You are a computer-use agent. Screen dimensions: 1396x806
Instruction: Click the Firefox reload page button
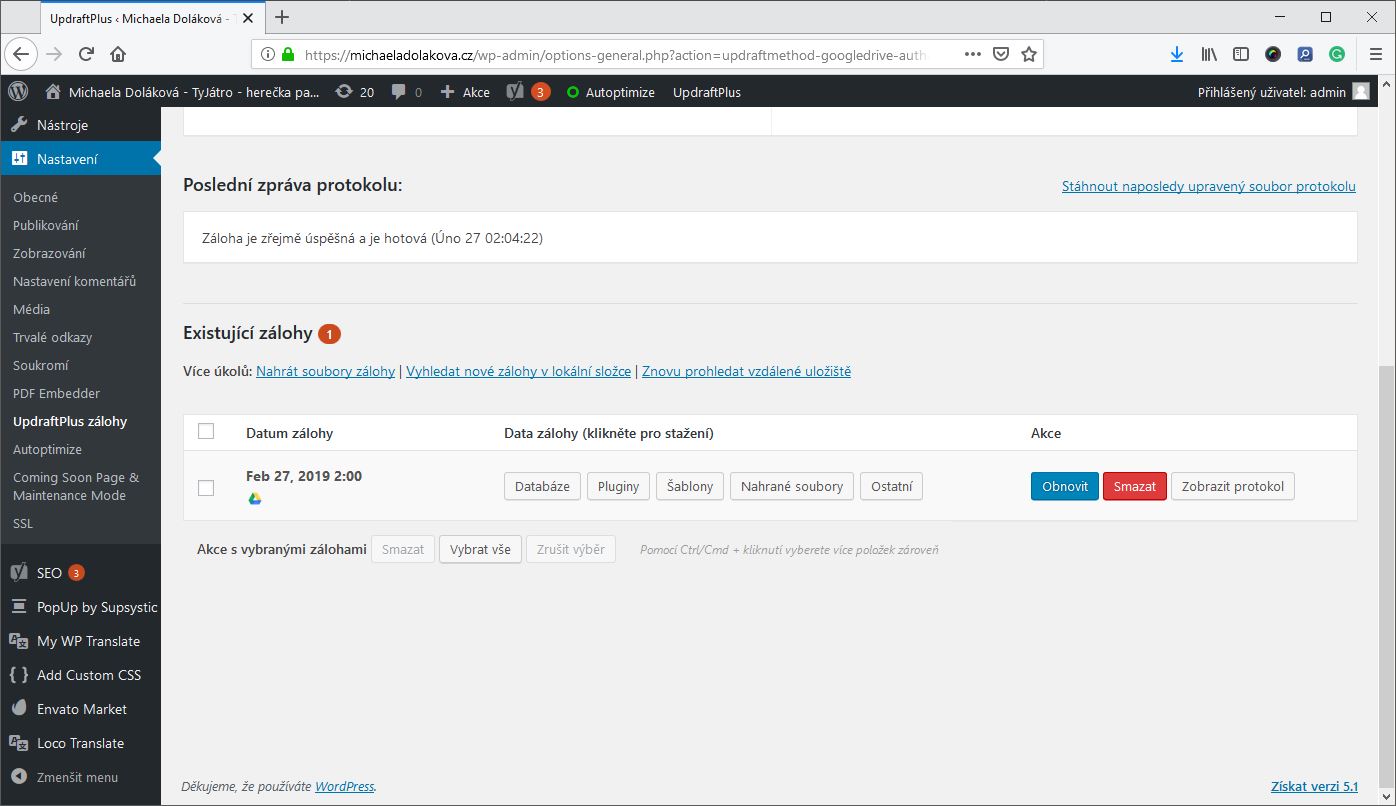click(86, 54)
